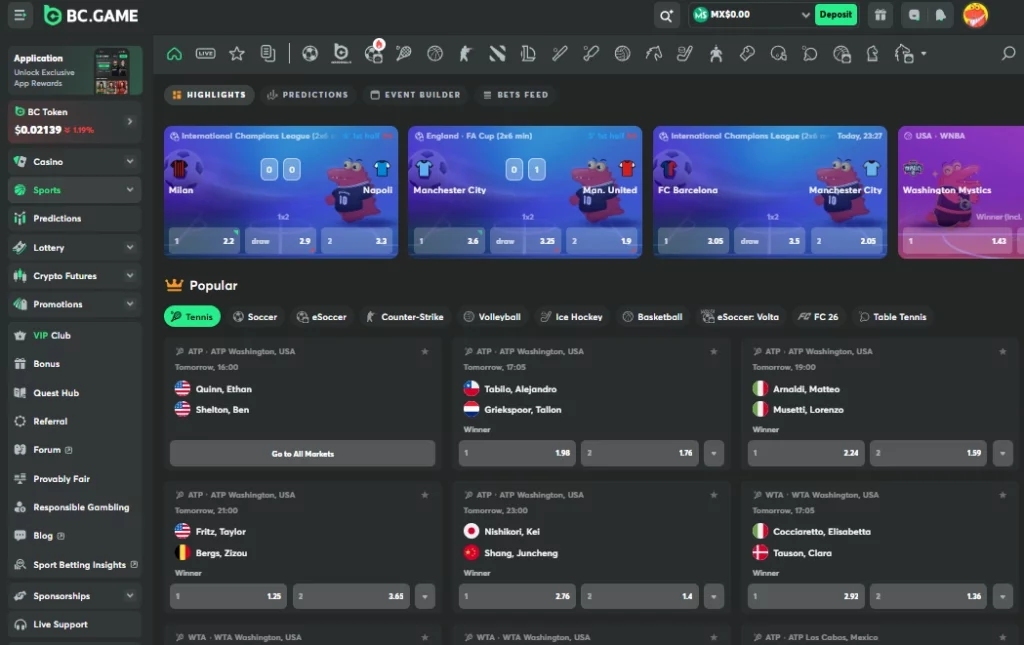1024x645 pixels.
Task: Favorite the Nishikori vs Shang match star
Action: click(x=713, y=495)
